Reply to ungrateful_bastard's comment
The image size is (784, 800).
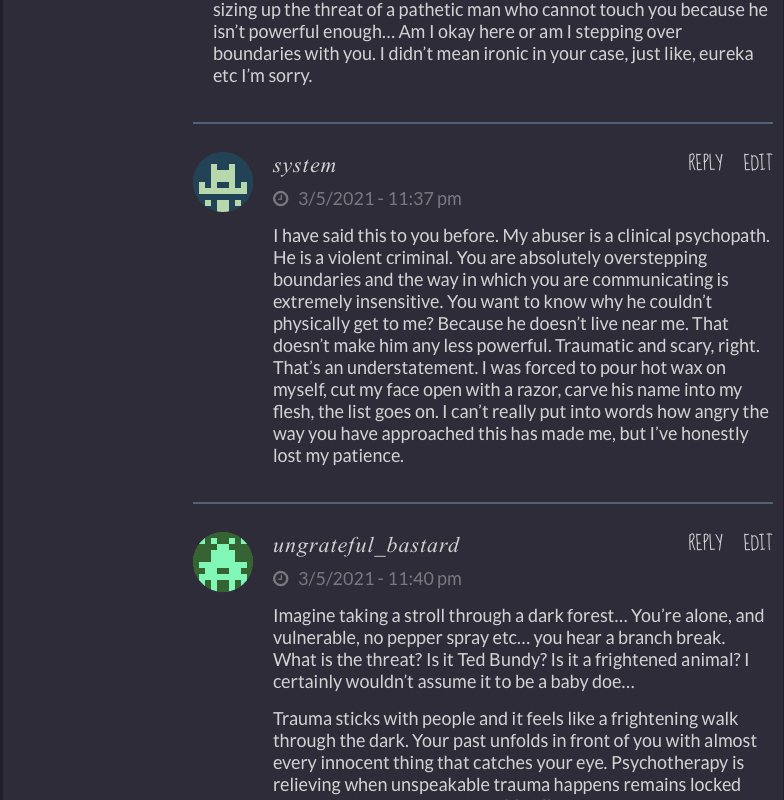(x=705, y=543)
